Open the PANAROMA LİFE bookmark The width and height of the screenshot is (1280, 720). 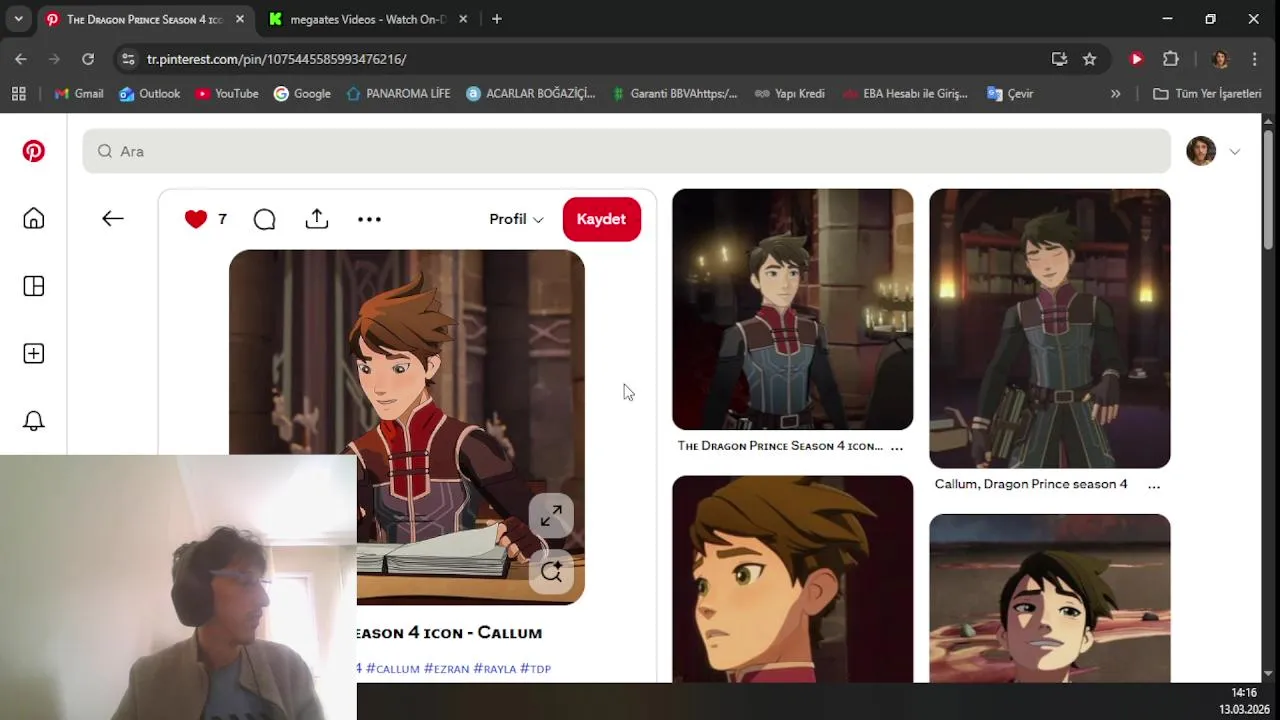point(398,93)
